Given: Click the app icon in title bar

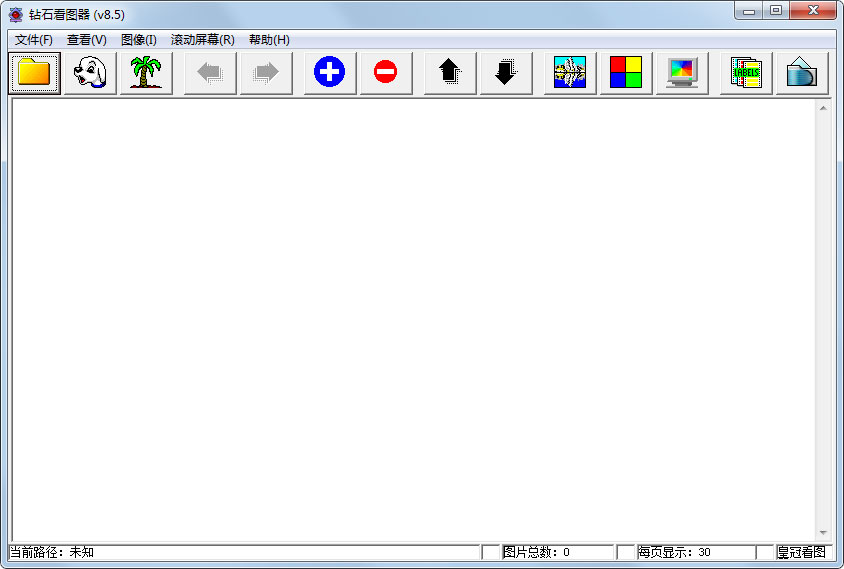Looking at the screenshot, I should point(16,15).
